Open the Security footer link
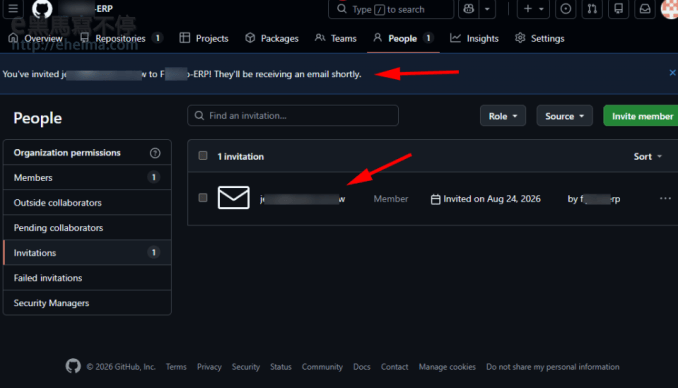Image resolution: width=678 pixels, height=388 pixels. point(246,367)
